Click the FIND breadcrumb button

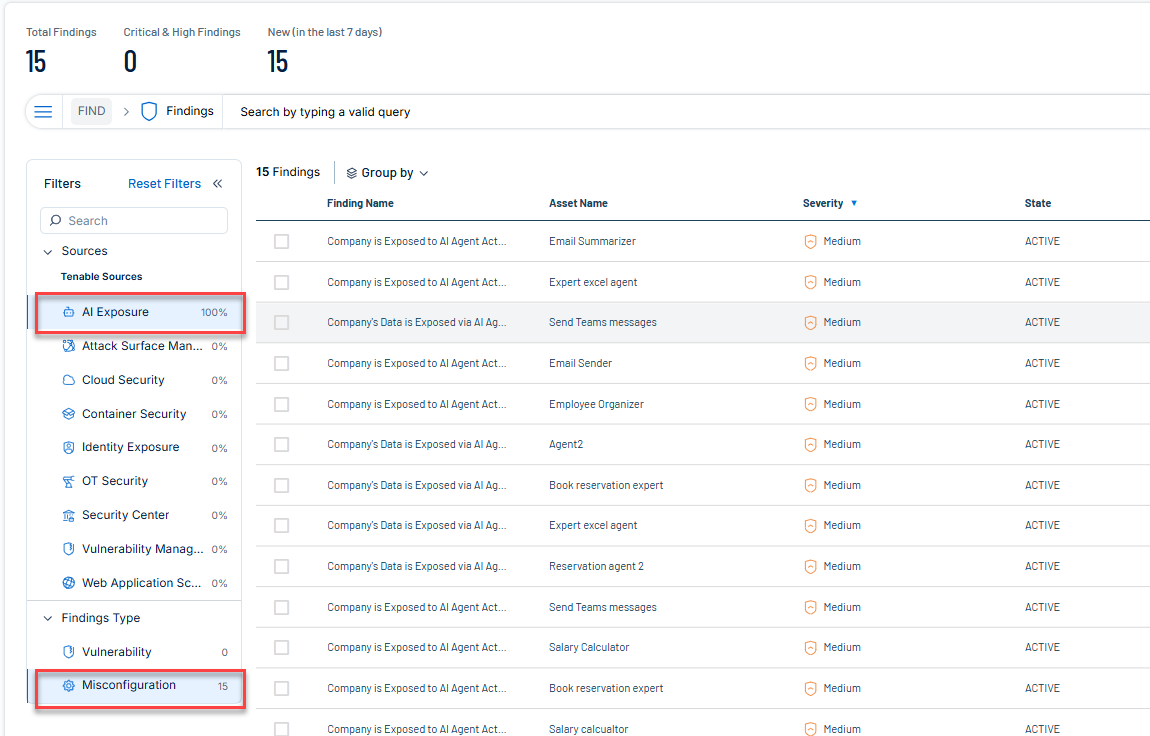point(91,112)
